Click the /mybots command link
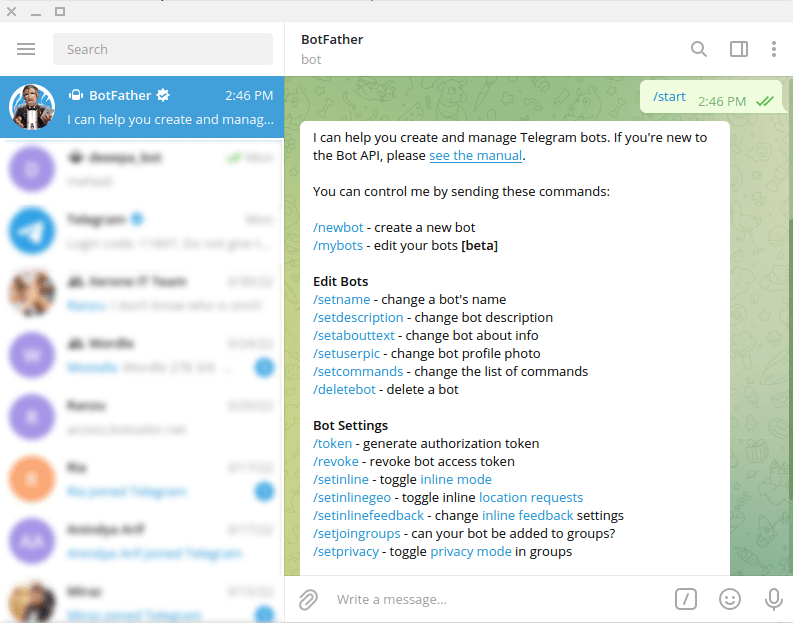 pos(339,245)
